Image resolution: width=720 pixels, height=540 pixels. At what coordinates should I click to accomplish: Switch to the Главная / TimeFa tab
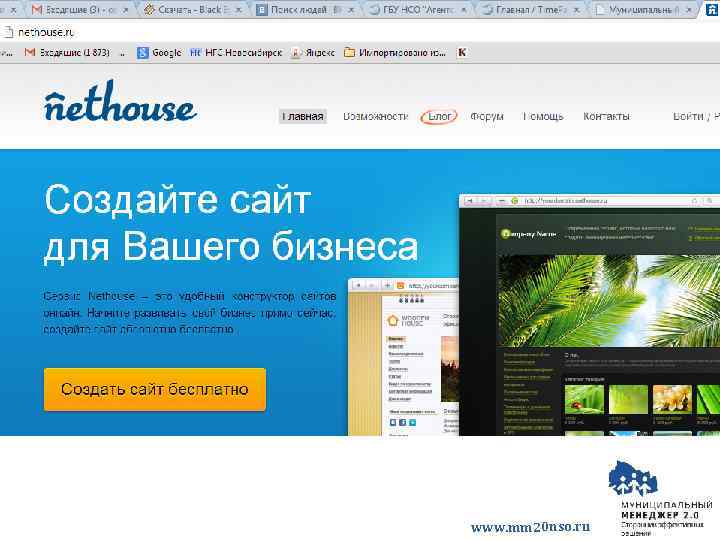[530, 9]
